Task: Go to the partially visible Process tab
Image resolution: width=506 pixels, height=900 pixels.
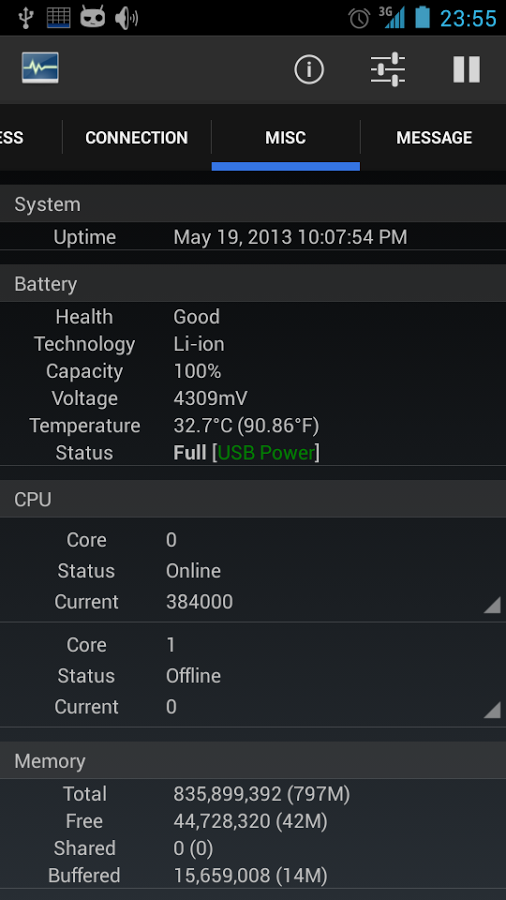Action: click(x=13, y=138)
